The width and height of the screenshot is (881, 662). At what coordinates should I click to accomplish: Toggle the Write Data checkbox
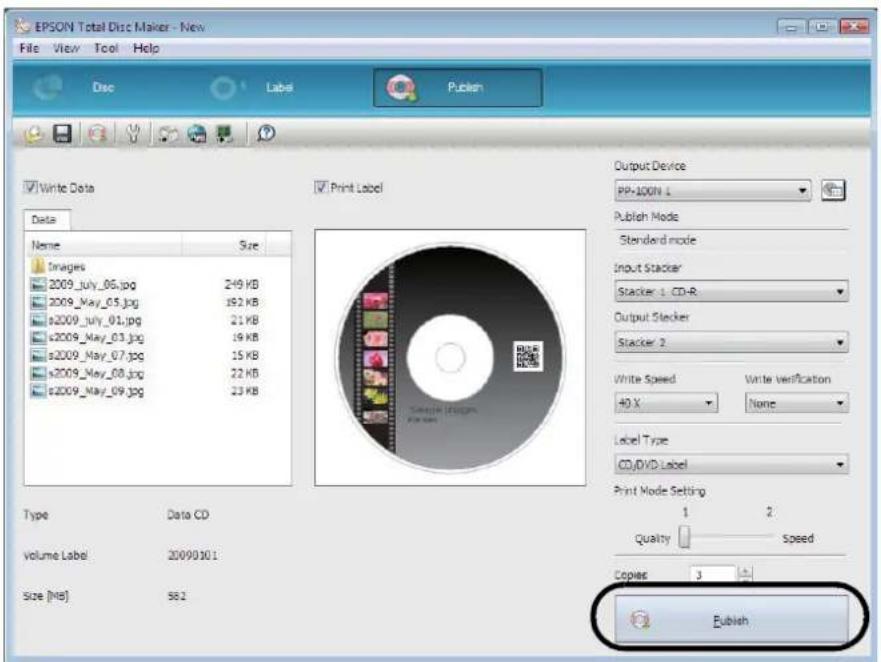coord(30,187)
